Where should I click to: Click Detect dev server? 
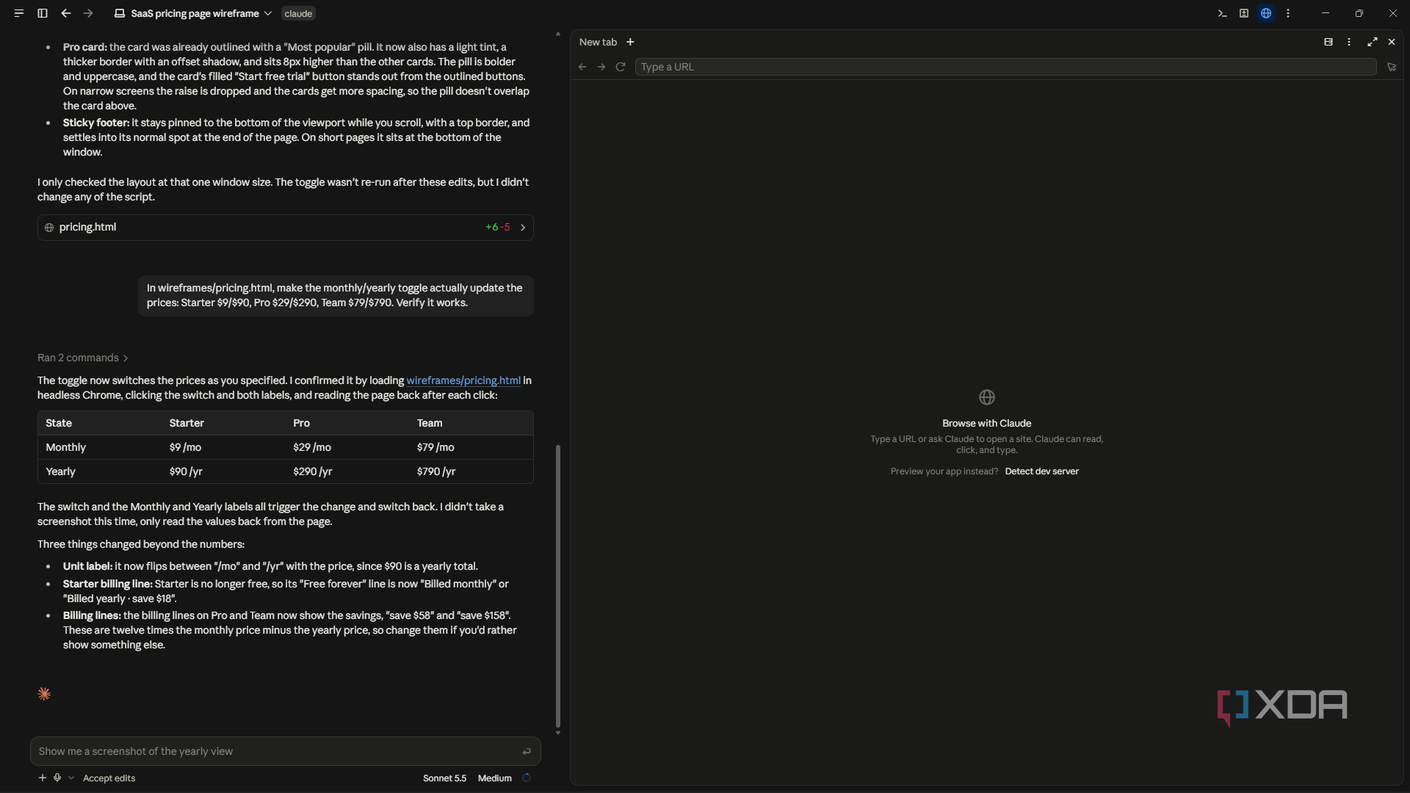(x=1041, y=471)
